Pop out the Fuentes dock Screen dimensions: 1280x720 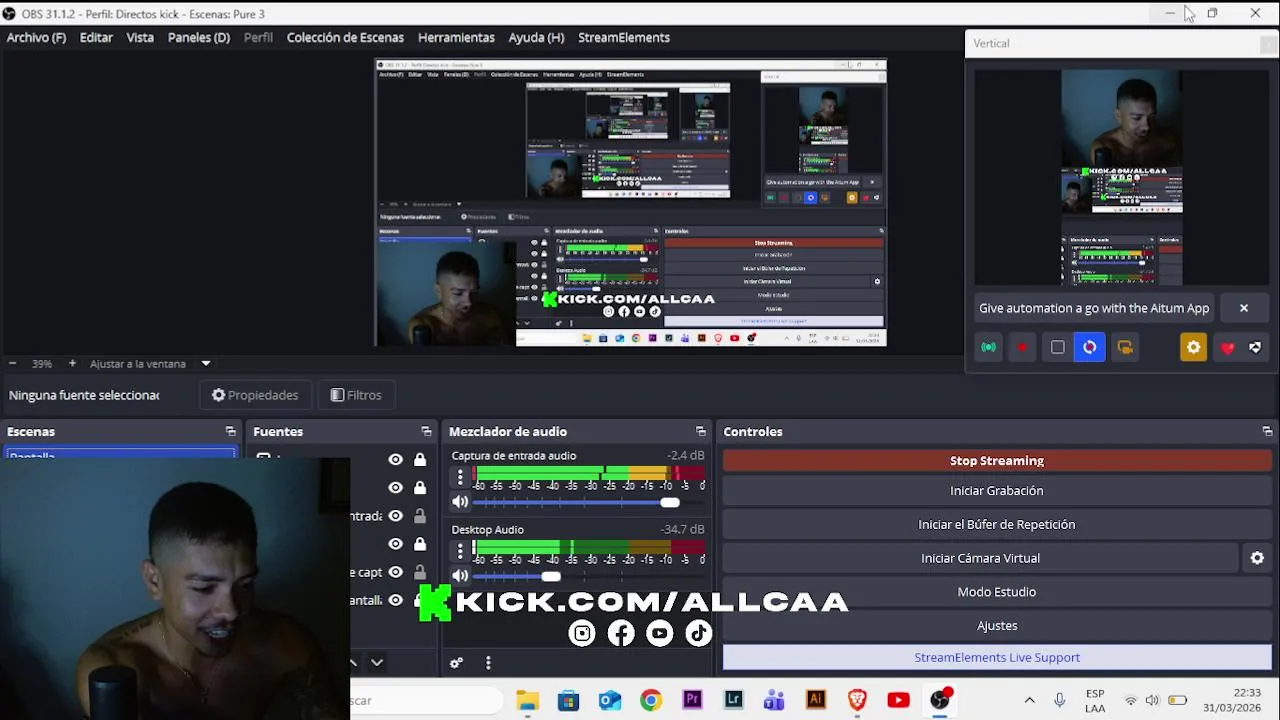pos(426,431)
